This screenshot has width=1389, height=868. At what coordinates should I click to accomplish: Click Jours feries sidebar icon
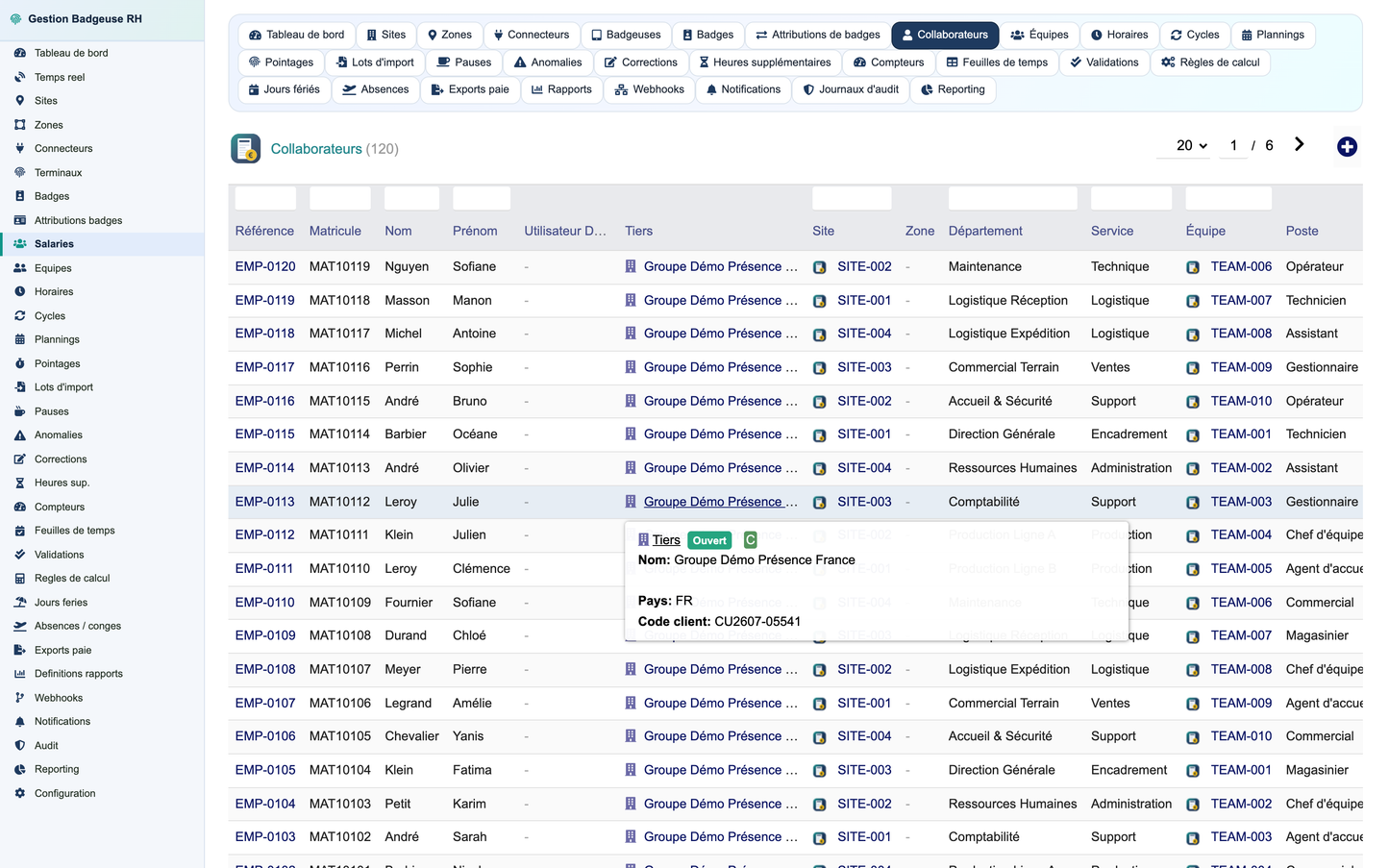point(19,602)
